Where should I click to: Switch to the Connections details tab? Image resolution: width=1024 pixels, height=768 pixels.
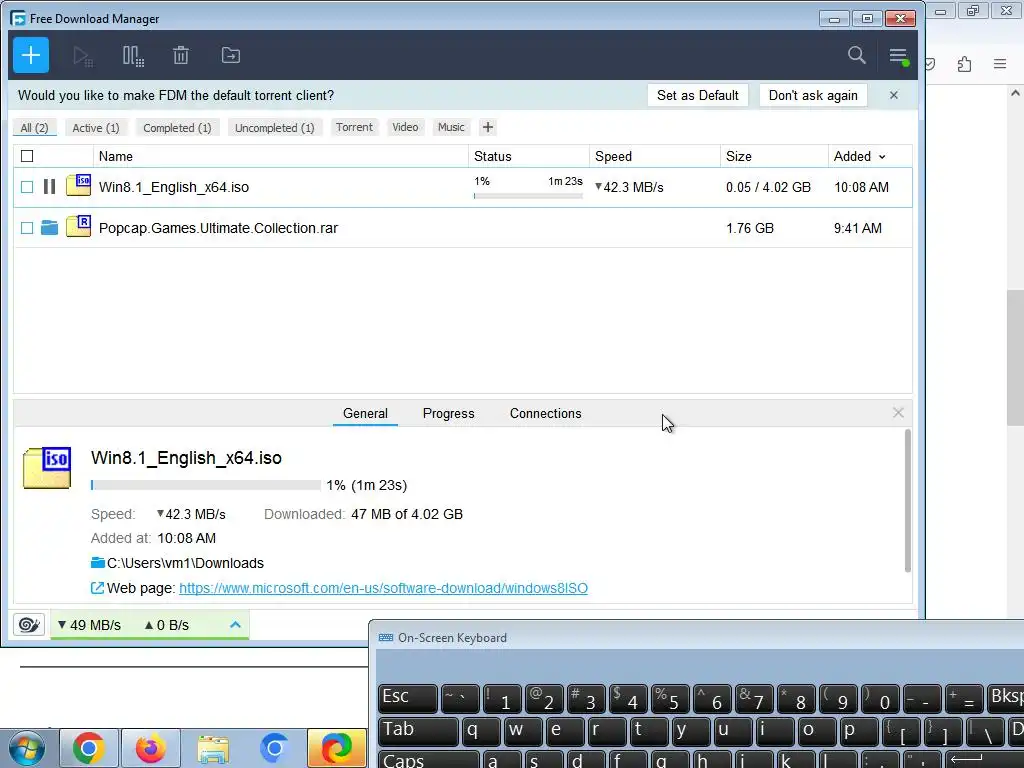(545, 413)
